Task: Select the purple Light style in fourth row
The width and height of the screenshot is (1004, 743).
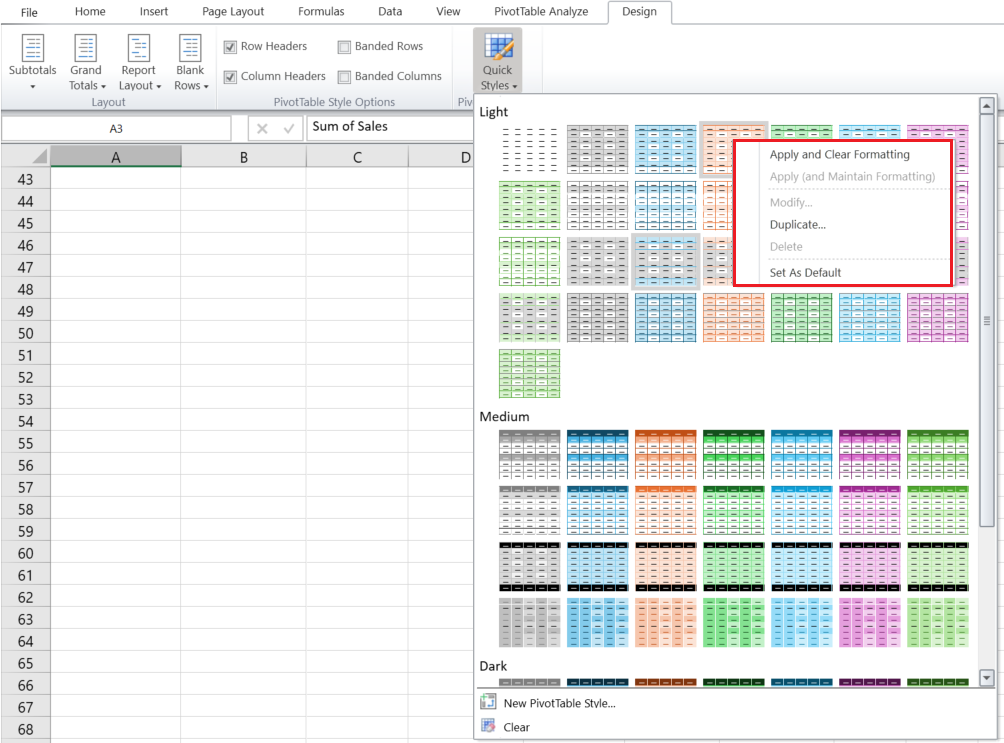Action: (937, 318)
